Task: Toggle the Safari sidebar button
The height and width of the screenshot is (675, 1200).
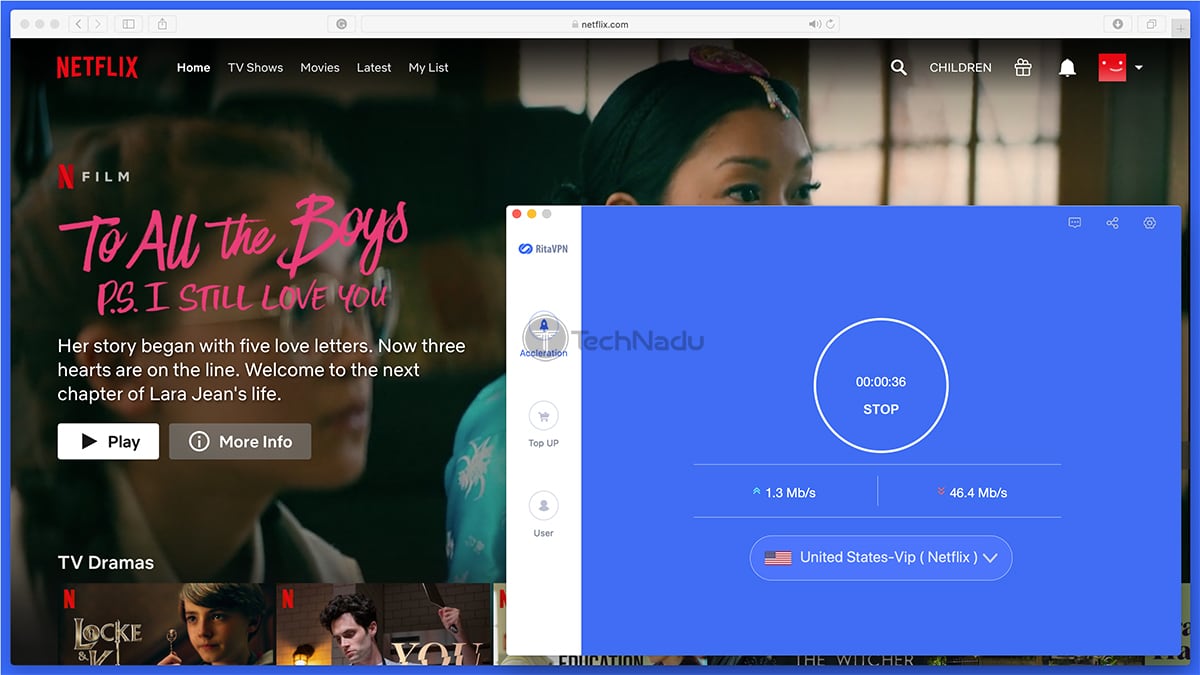Action: [x=128, y=24]
